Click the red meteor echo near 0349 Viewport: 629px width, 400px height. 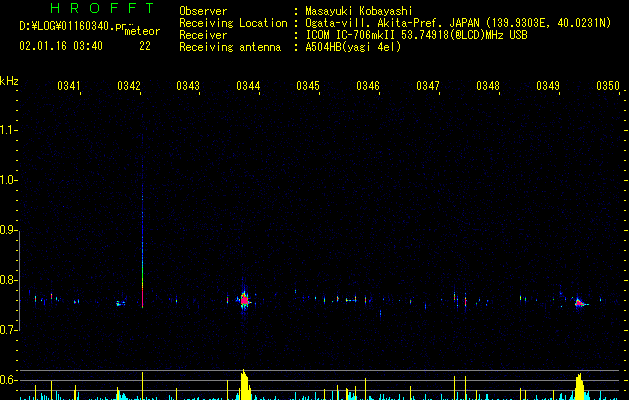(579, 303)
